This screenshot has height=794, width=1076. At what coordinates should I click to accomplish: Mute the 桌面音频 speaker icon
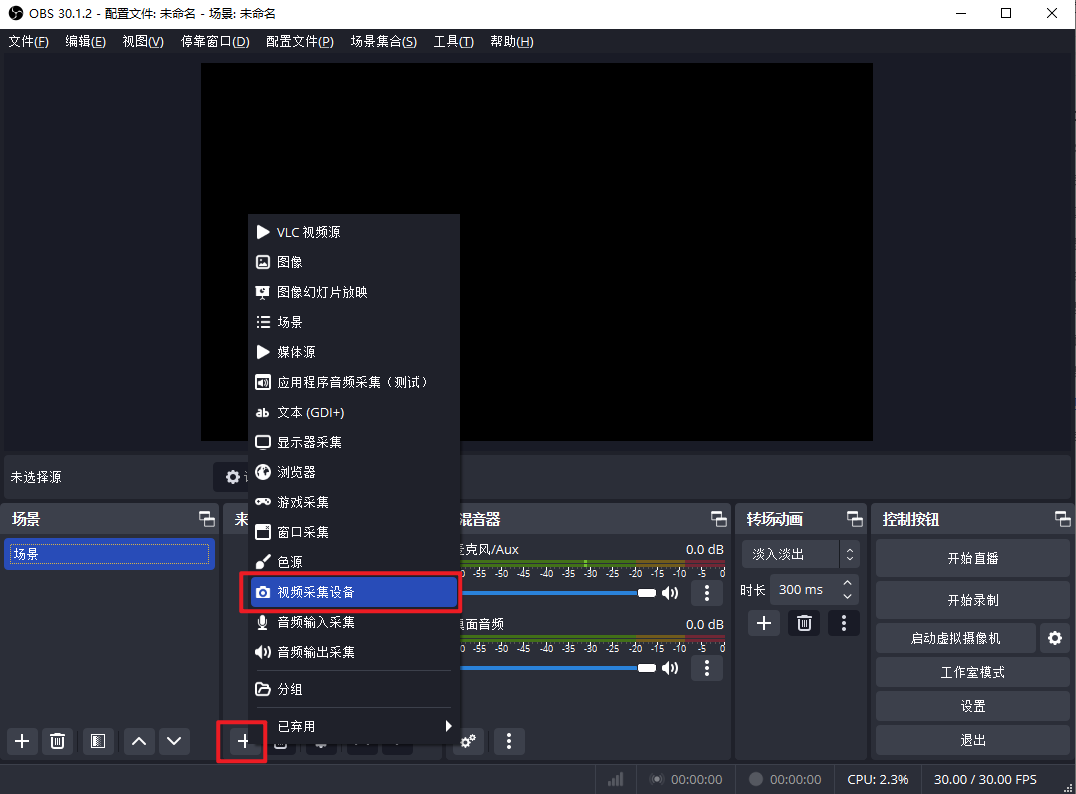pos(670,668)
